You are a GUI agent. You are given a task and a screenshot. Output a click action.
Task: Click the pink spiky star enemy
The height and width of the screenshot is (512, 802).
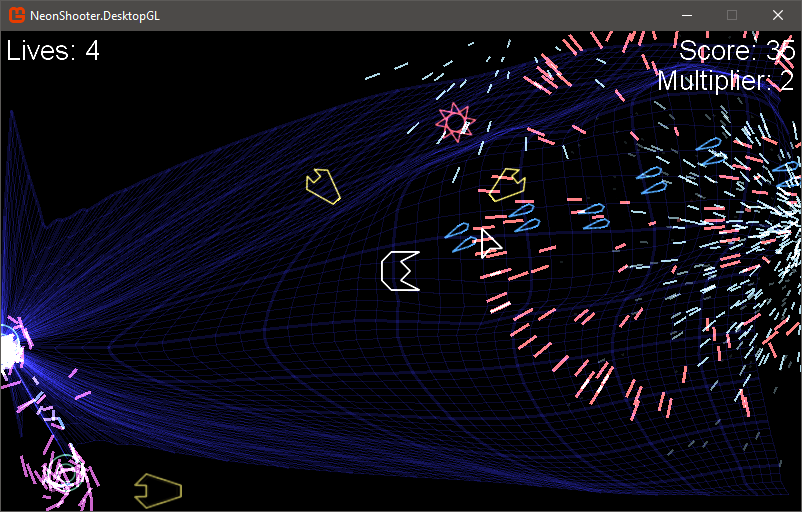456,122
